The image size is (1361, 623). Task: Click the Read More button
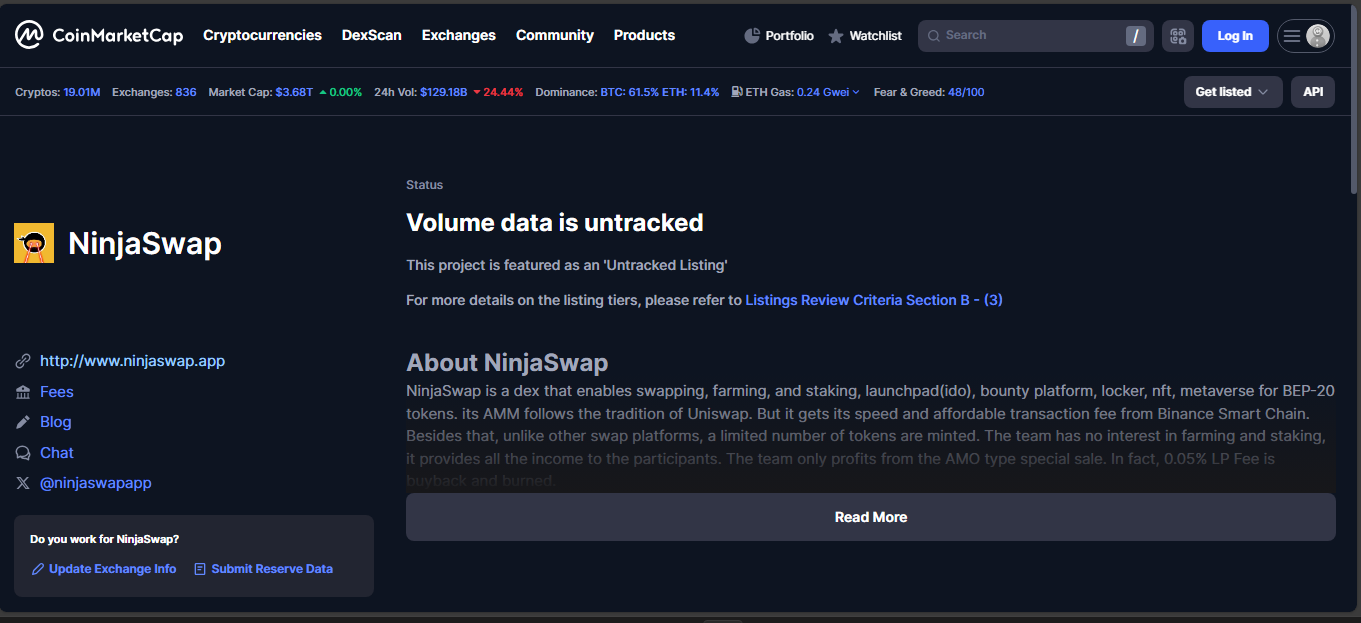pyautogui.click(x=871, y=517)
